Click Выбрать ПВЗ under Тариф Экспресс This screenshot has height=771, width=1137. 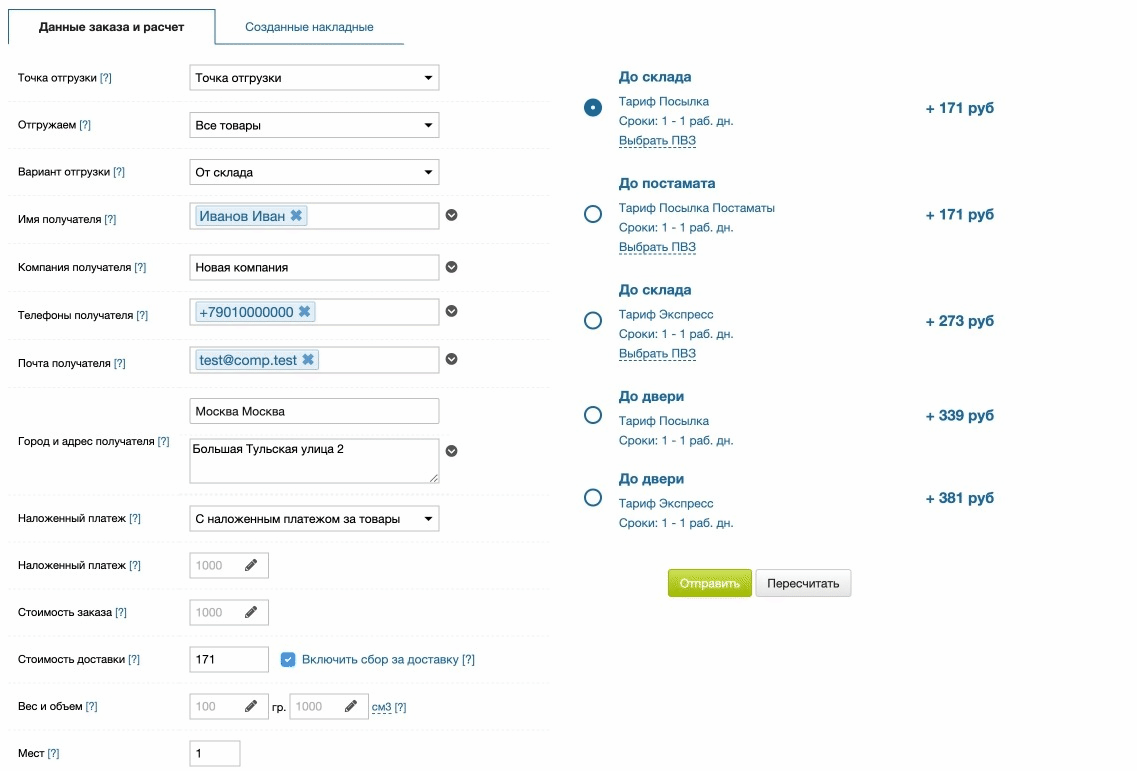click(x=657, y=354)
